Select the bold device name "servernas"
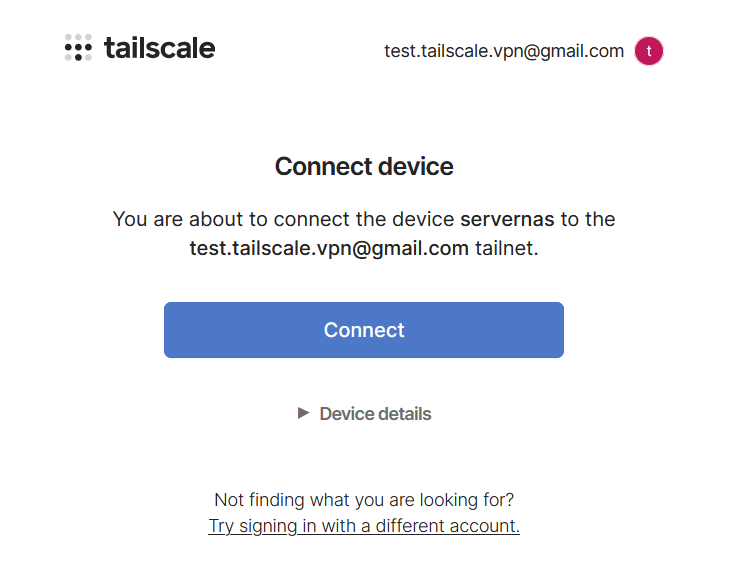This screenshot has height=565, width=729. pyautogui.click(x=501, y=219)
